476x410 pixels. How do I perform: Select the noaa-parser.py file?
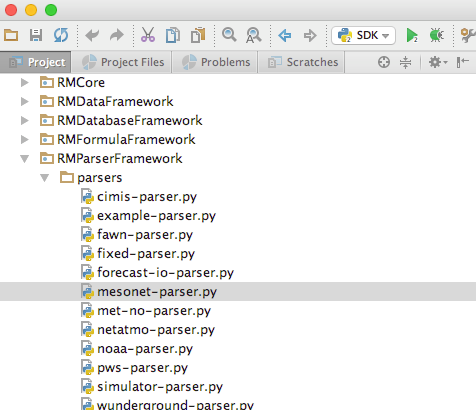pyautogui.click(x=145, y=349)
